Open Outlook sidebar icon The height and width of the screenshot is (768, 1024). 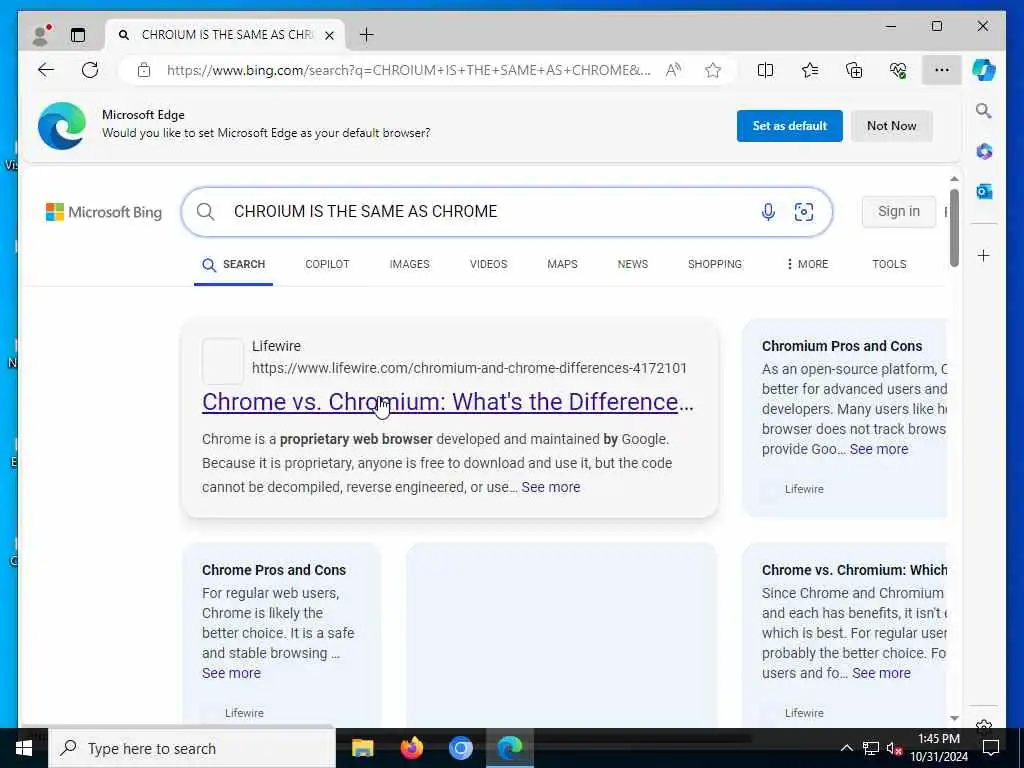click(984, 191)
